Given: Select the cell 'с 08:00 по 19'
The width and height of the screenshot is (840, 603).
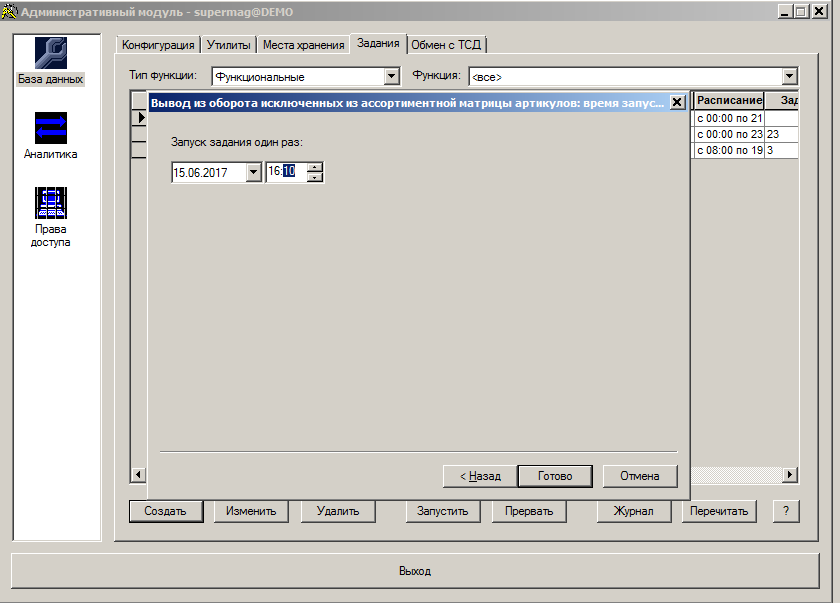Looking at the screenshot, I should coord(729,150).
